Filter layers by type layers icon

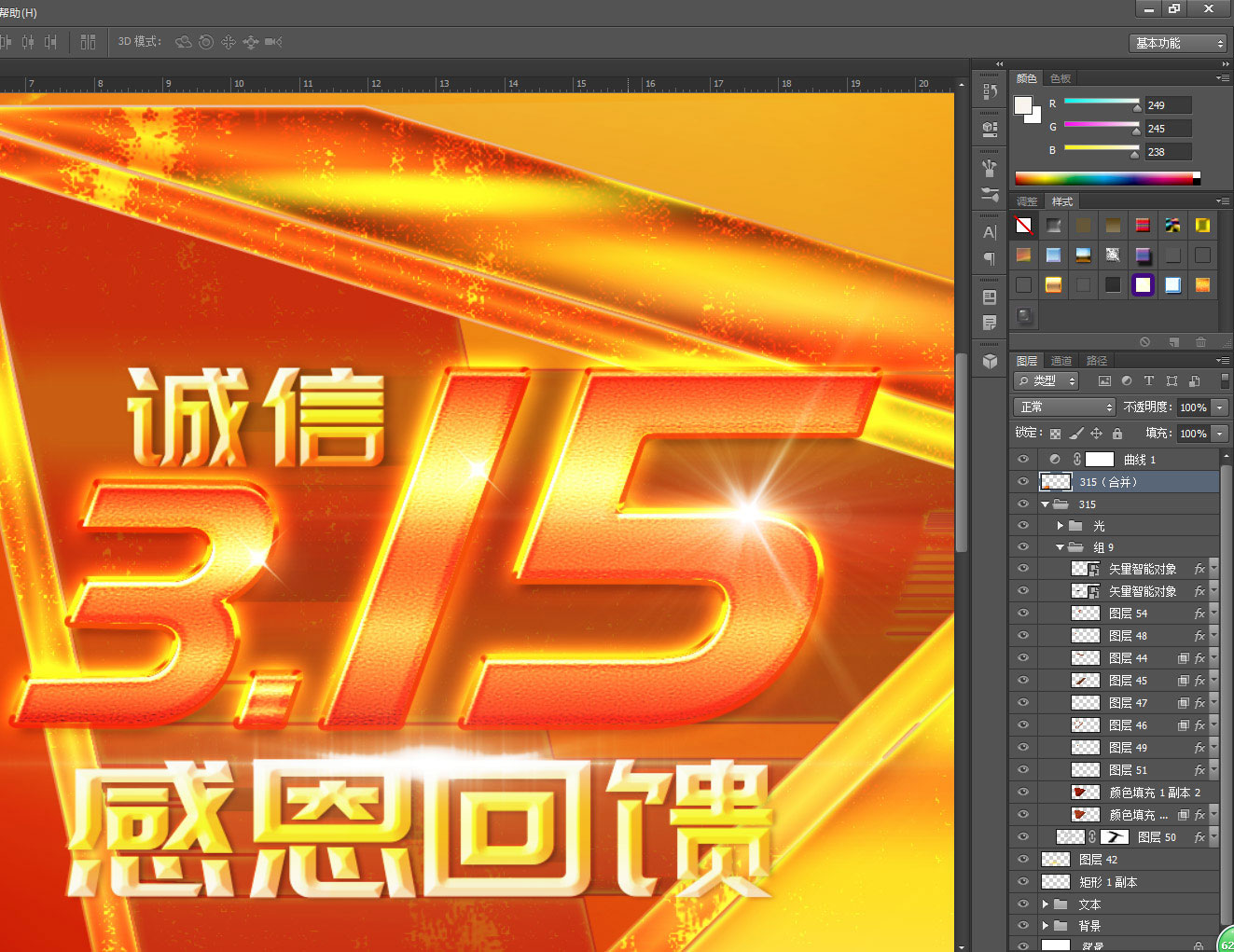pyautogui.click(x=1149, y=380)
